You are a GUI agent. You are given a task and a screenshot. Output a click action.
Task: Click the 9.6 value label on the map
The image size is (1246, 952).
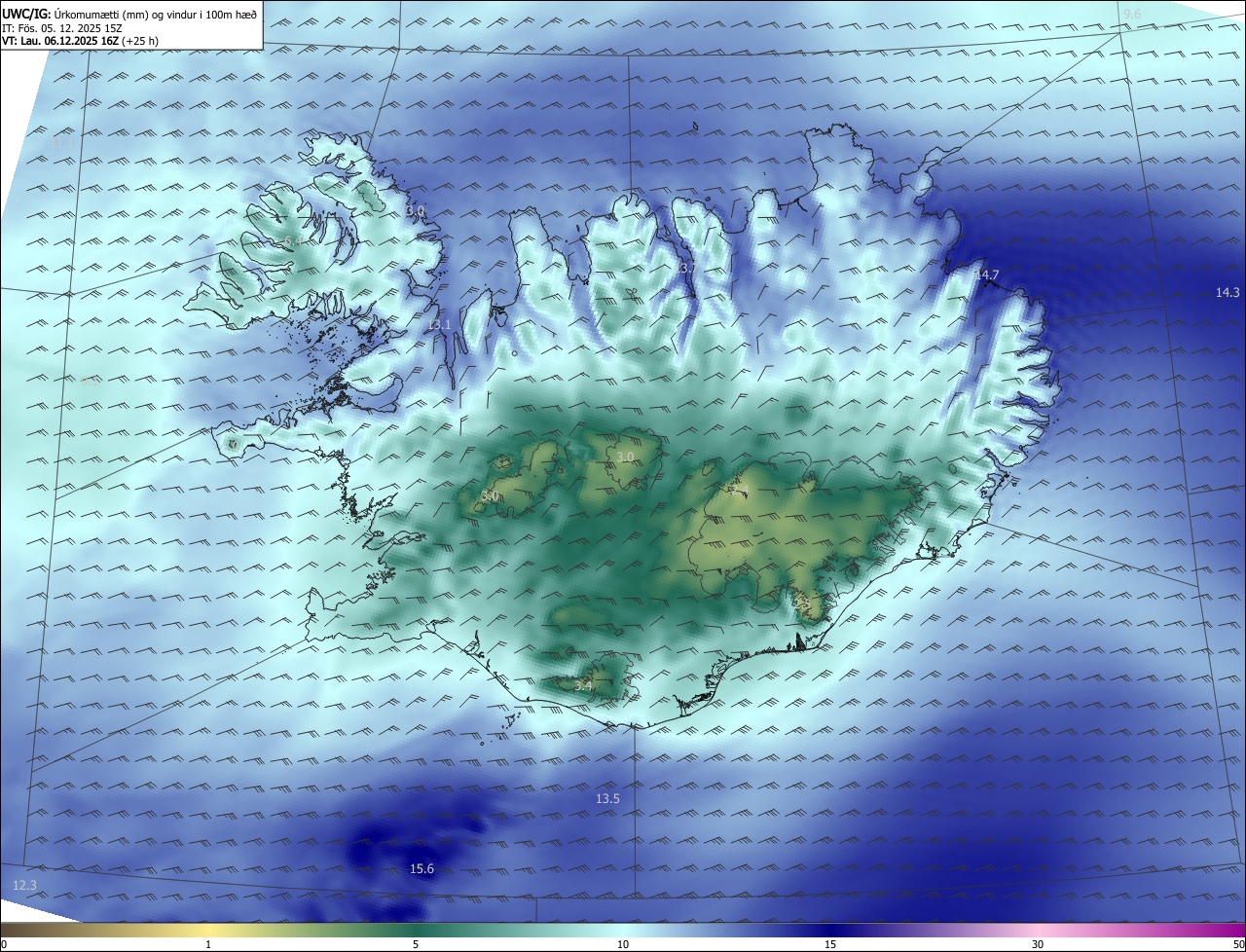pyautogui.click(x=1132, y=14)
